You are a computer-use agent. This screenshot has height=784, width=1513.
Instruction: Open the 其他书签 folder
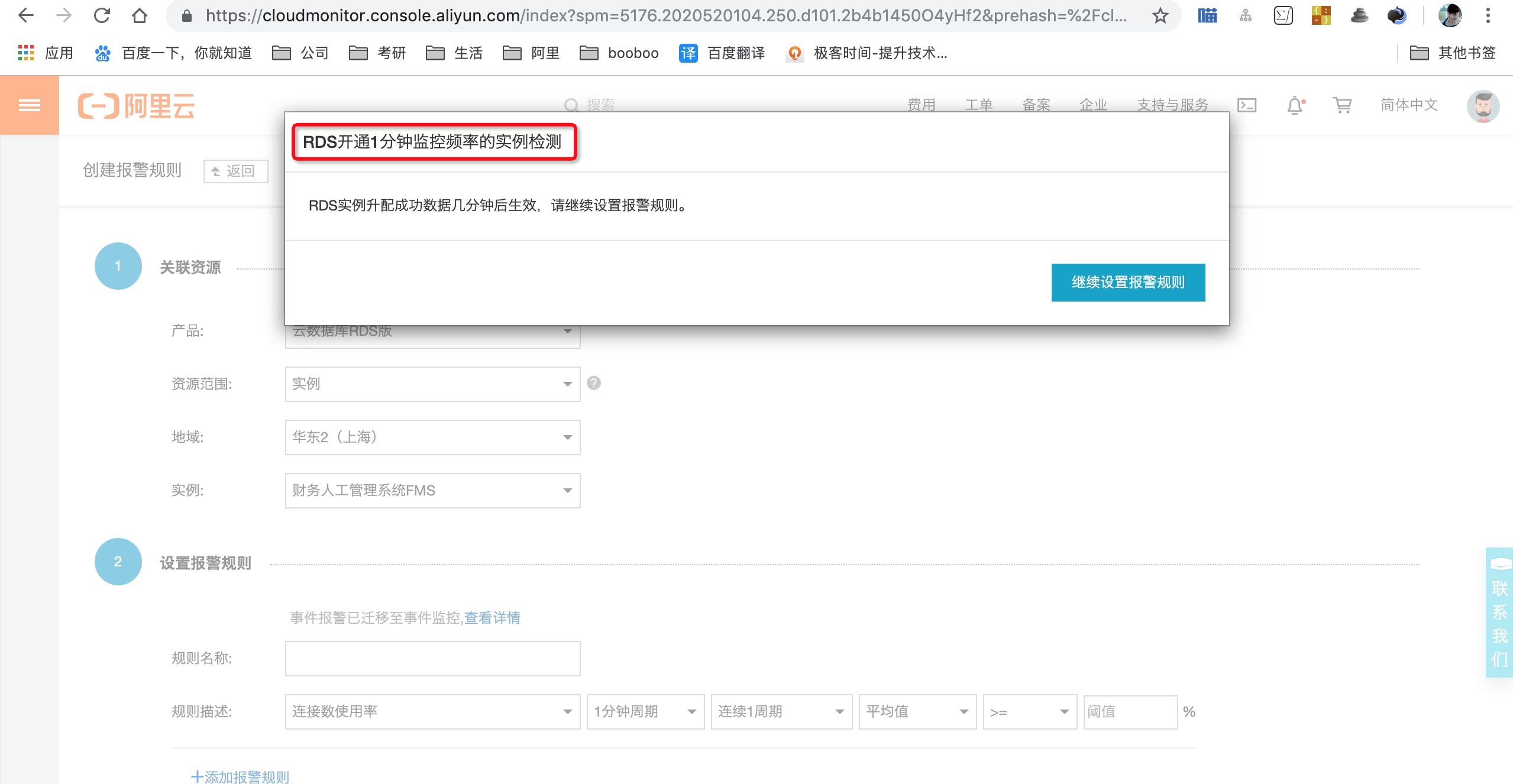(x=1453, y=53)
